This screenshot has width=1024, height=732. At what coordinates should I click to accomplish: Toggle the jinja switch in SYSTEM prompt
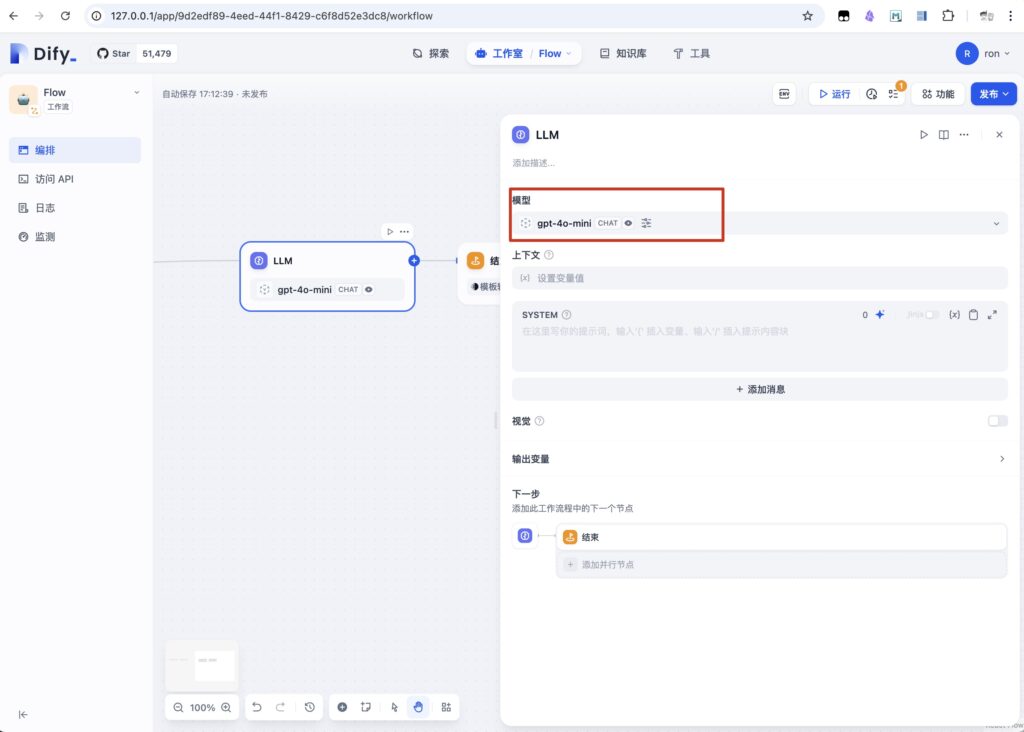[931, 315]
